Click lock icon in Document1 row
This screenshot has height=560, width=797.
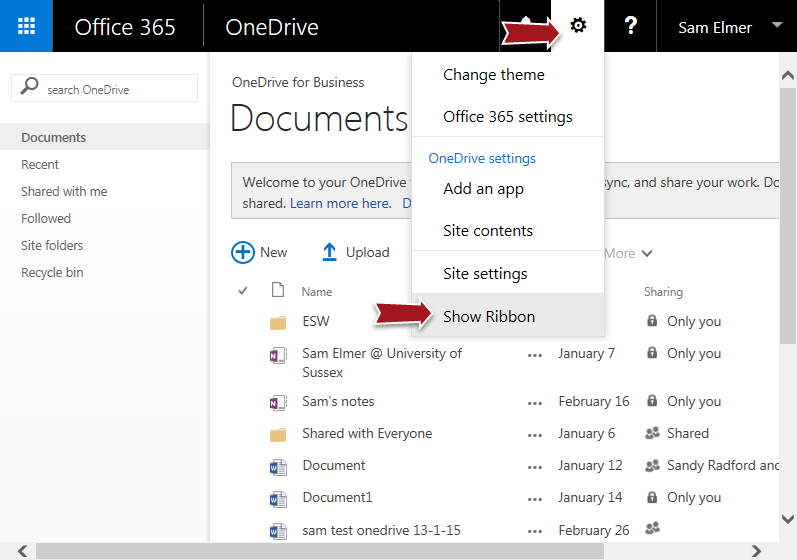tap(652, 497)
